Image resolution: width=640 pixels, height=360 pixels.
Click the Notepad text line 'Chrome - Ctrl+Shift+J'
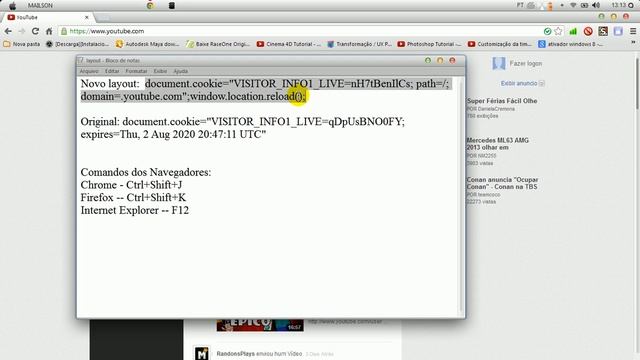131,185
